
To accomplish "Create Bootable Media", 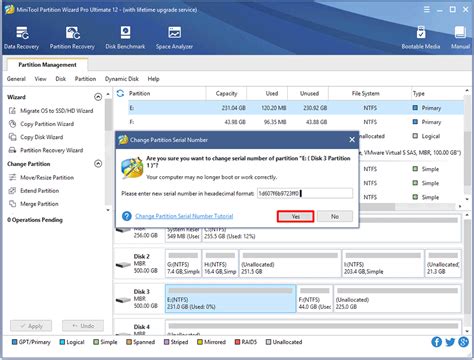I will click(421, 38).
